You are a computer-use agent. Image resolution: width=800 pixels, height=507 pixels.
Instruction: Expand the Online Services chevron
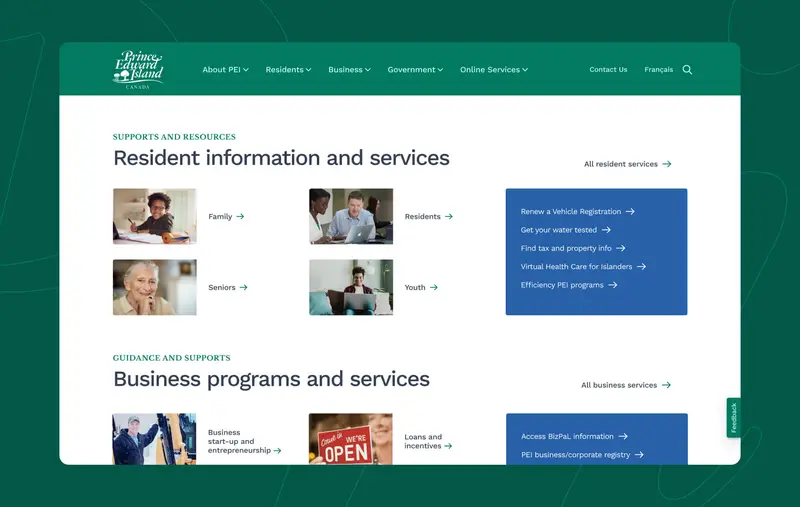click(525, 70)
